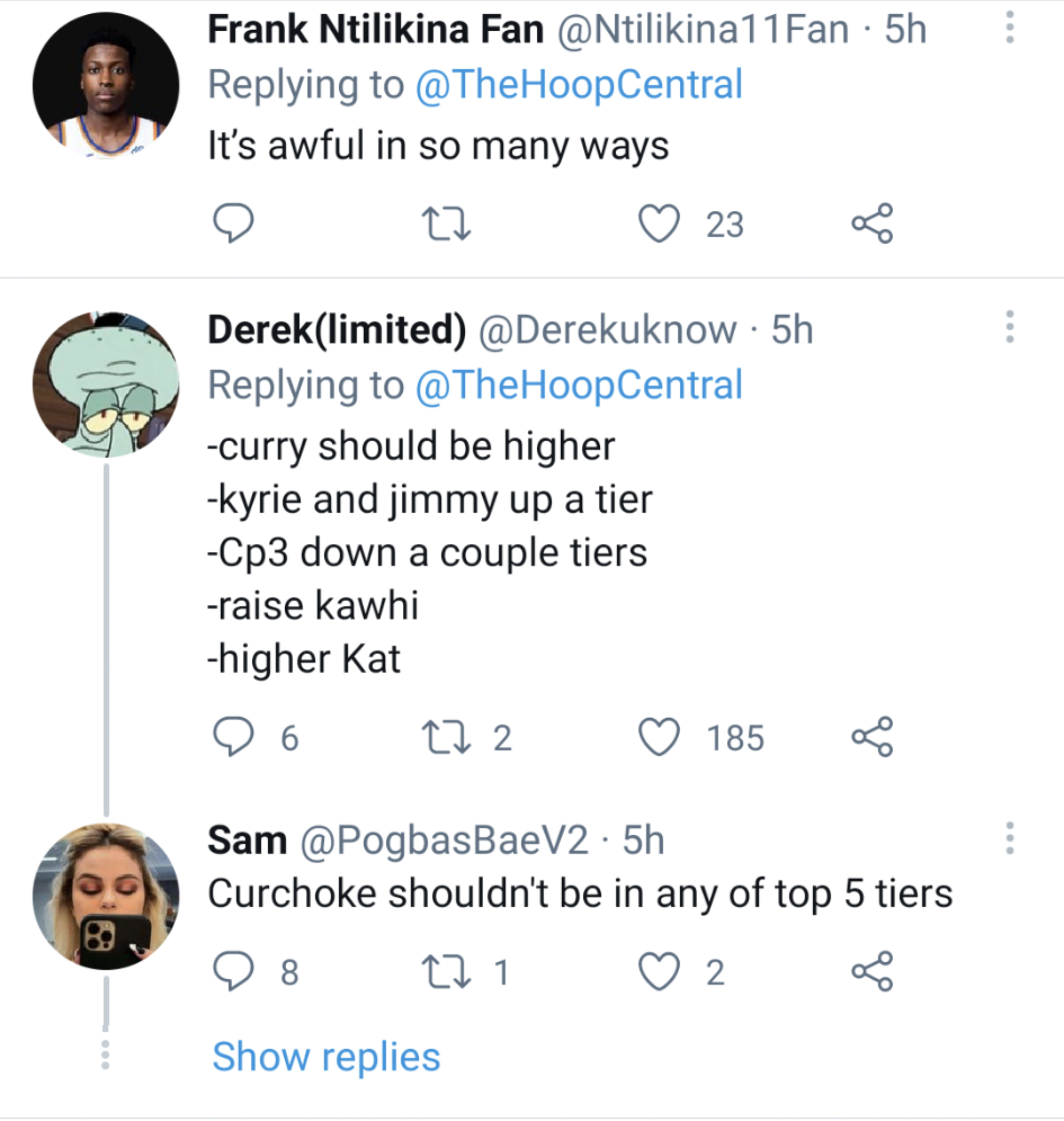Screen dimensions: 1064x1121
Task: Reply to Frank Ntilikina Fan's tweet
Action: pyautogui.click(x=233, y=223)
